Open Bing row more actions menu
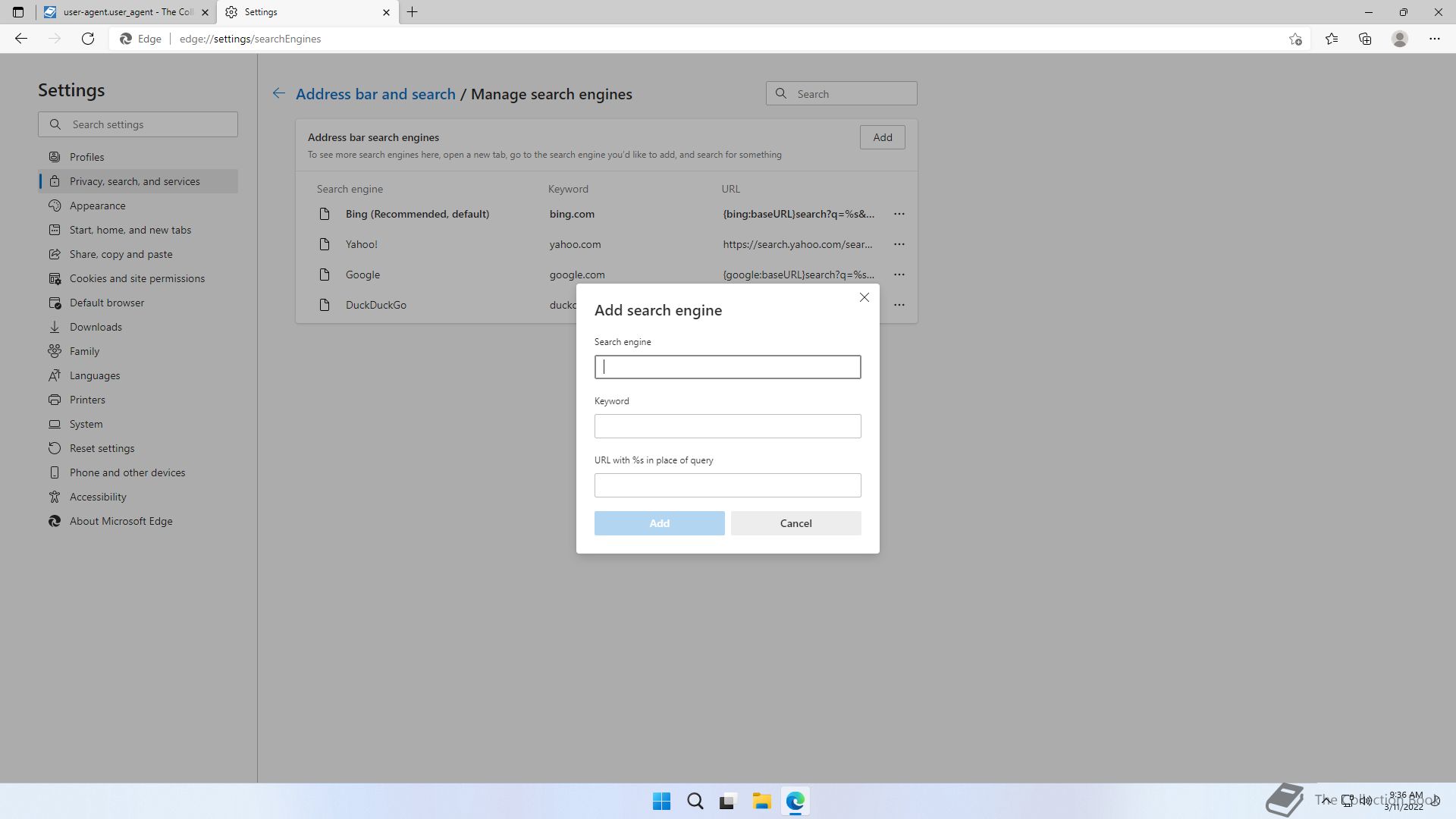 (899, 214)
